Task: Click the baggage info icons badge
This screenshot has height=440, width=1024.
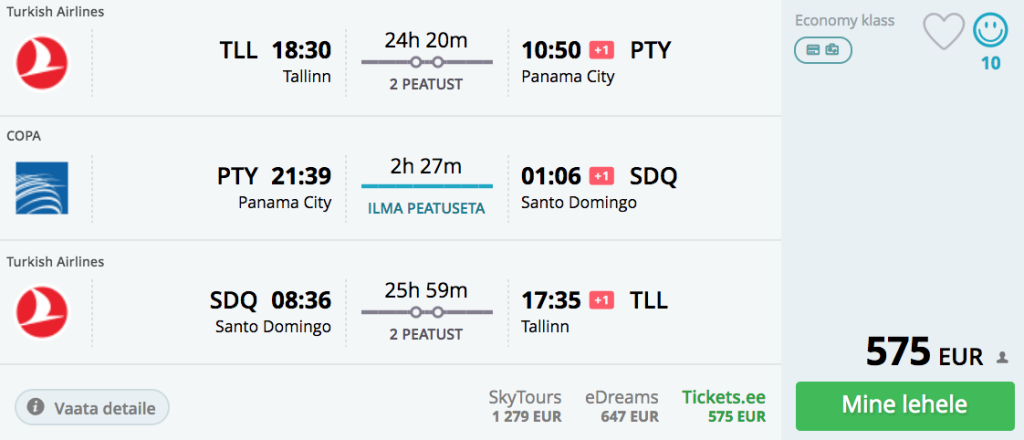Action: [823, 49]
